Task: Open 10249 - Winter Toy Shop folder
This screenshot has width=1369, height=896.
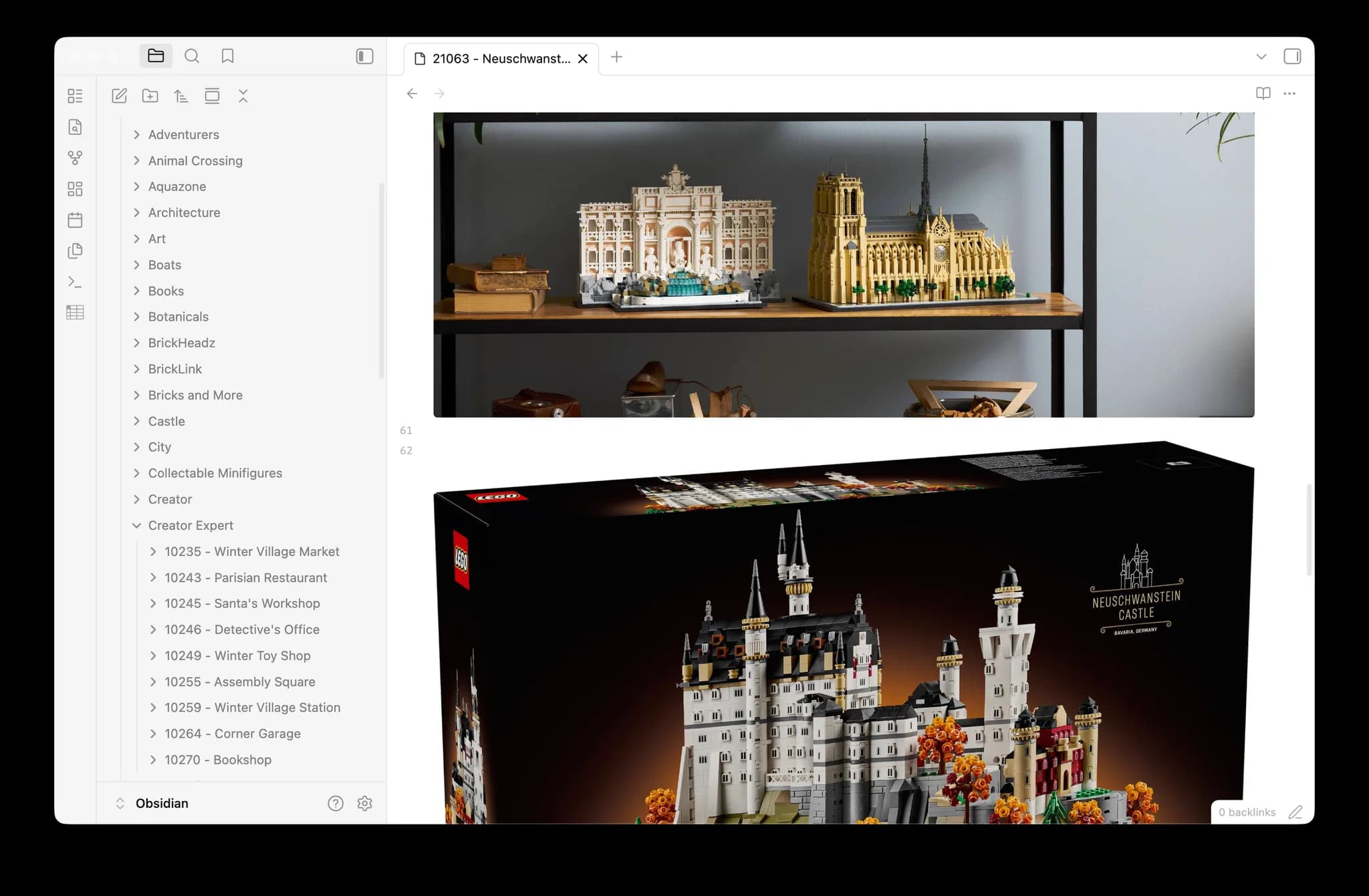Action: click(x=237, y=655)
